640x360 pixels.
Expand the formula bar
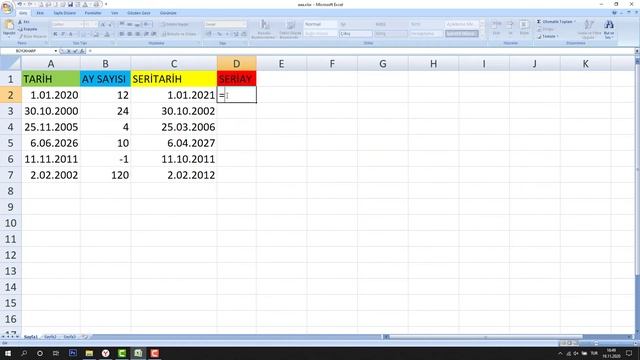pos(637,51)
